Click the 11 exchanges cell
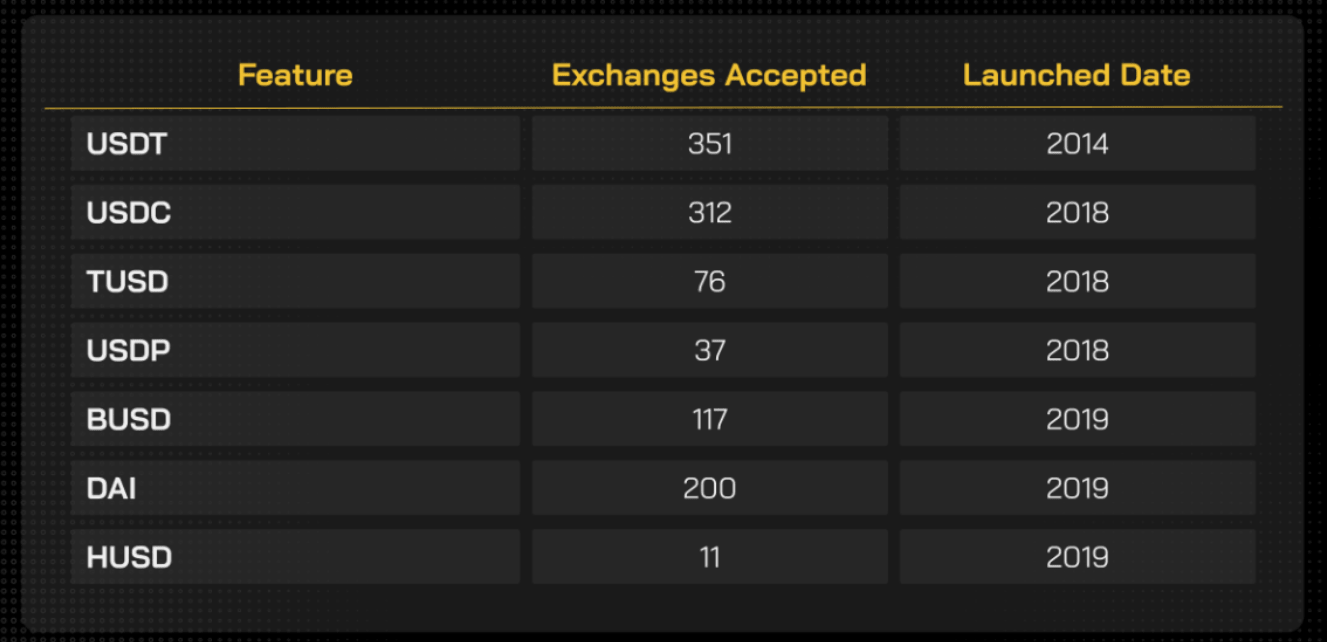This screenshot has width=1327, height=642. coord(710,557)
